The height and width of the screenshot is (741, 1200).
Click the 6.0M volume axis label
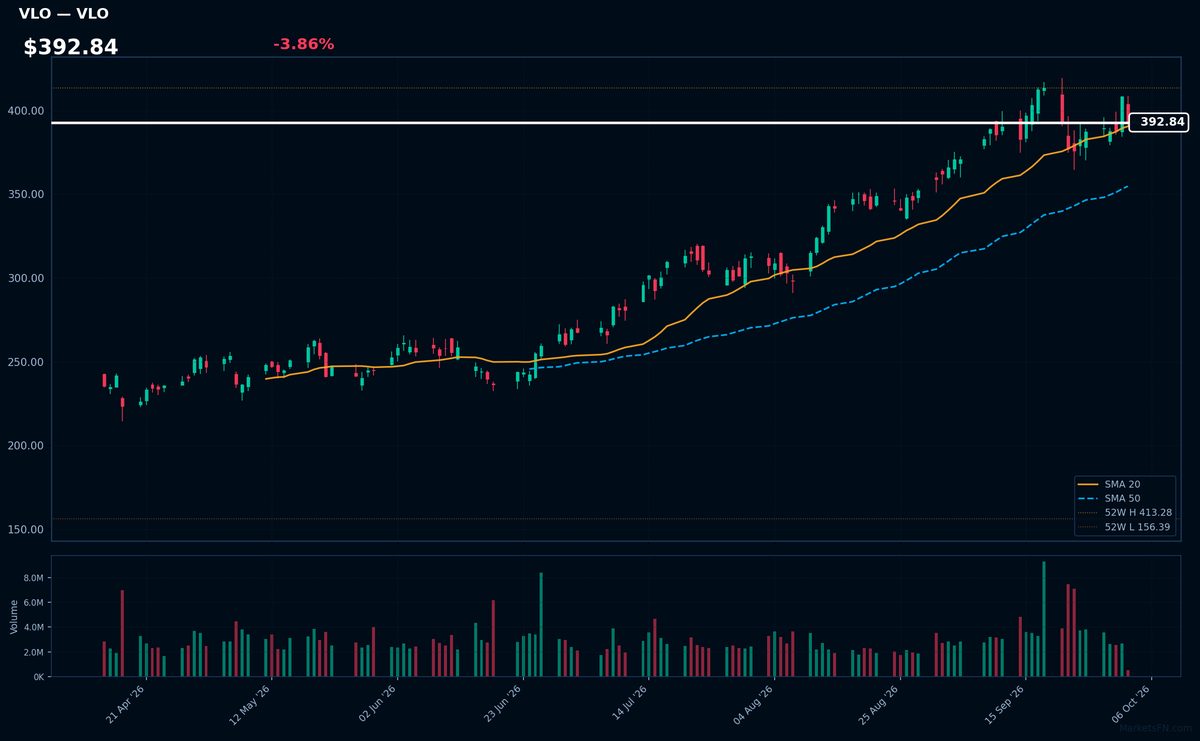click(x=33, y=603)
